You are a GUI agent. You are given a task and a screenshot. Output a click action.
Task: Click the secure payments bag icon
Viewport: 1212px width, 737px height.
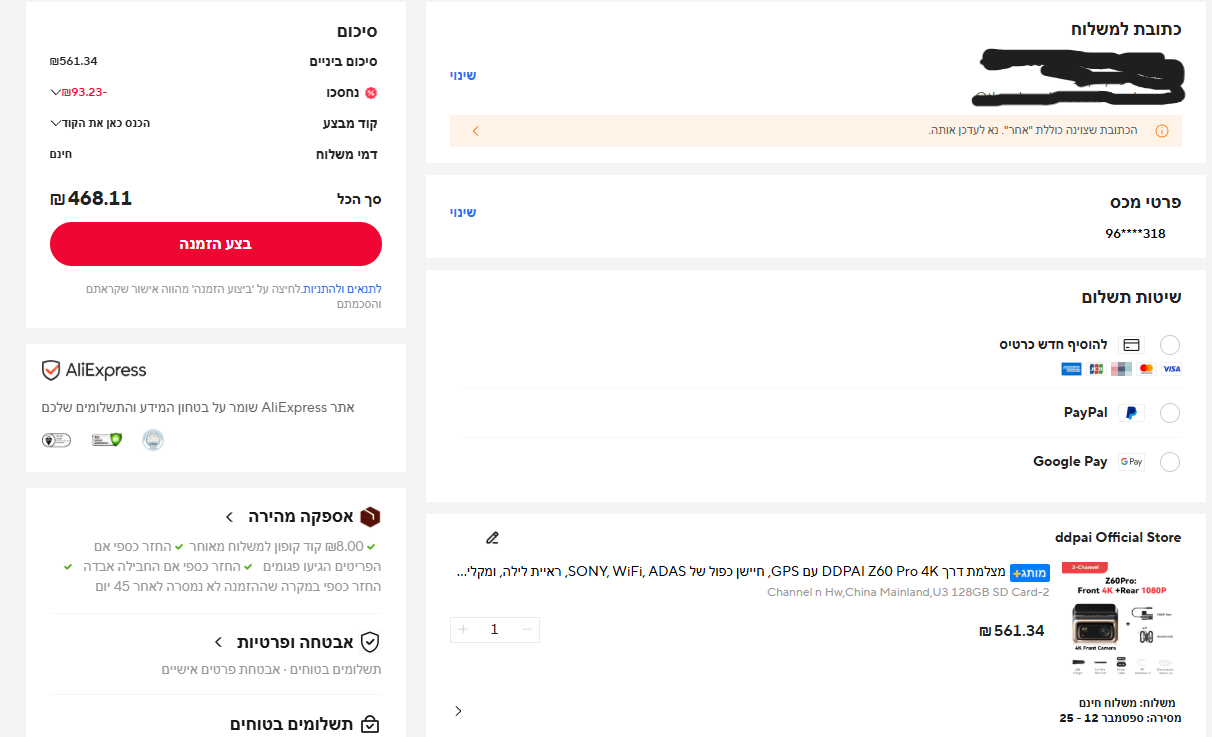[370, 724]
